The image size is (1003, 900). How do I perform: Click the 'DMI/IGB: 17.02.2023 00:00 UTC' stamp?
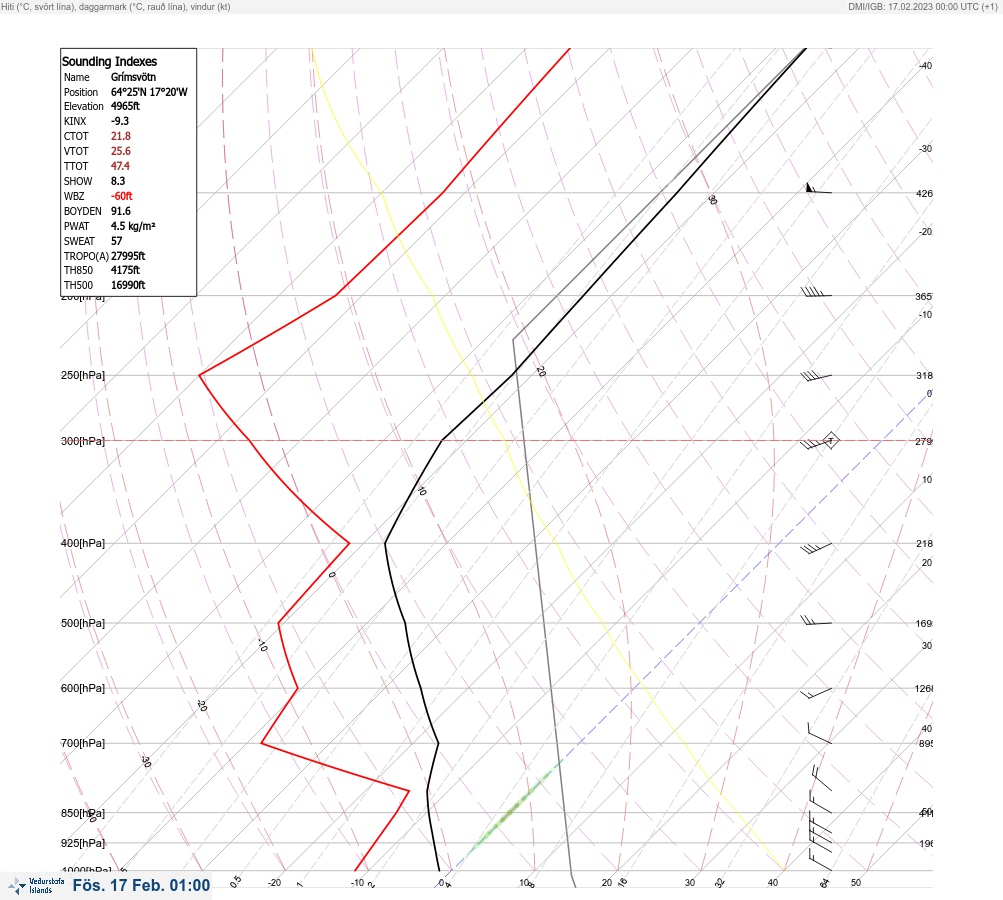click(922, 6)
